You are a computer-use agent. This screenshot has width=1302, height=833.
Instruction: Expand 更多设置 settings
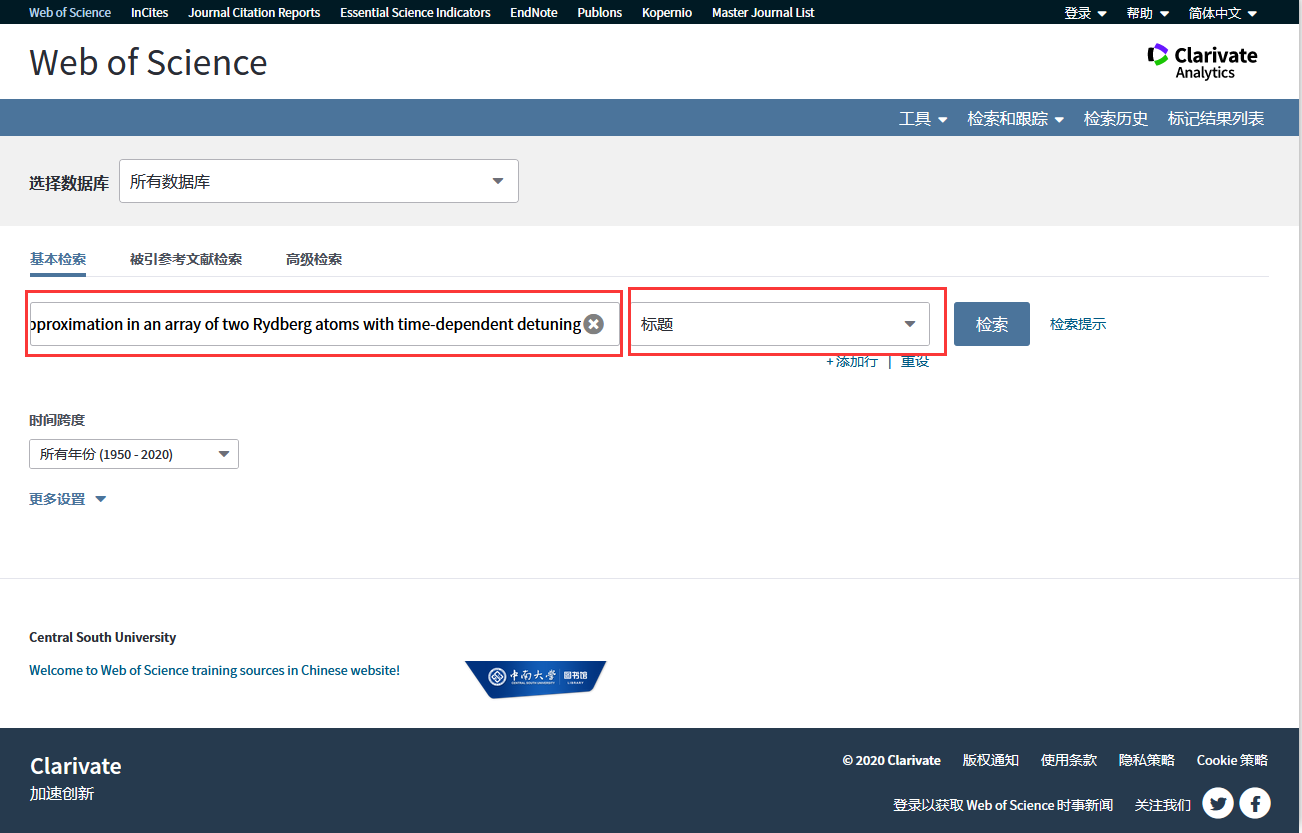click(67, 499)
